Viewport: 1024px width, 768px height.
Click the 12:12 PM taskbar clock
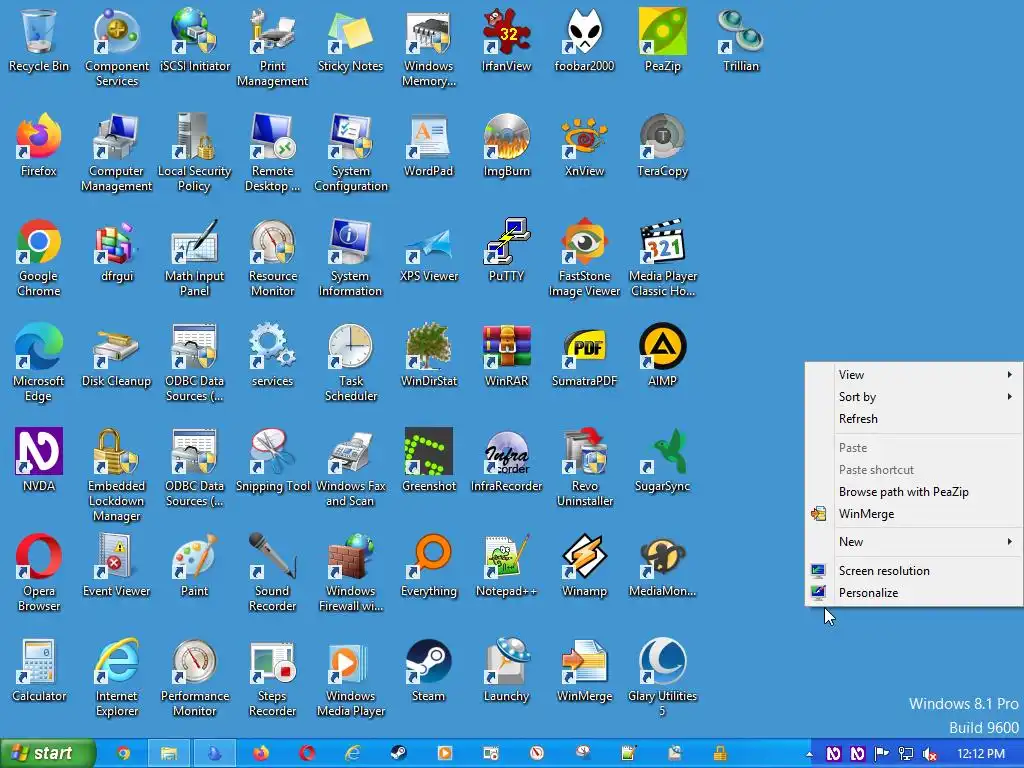[x=981, y=754]
